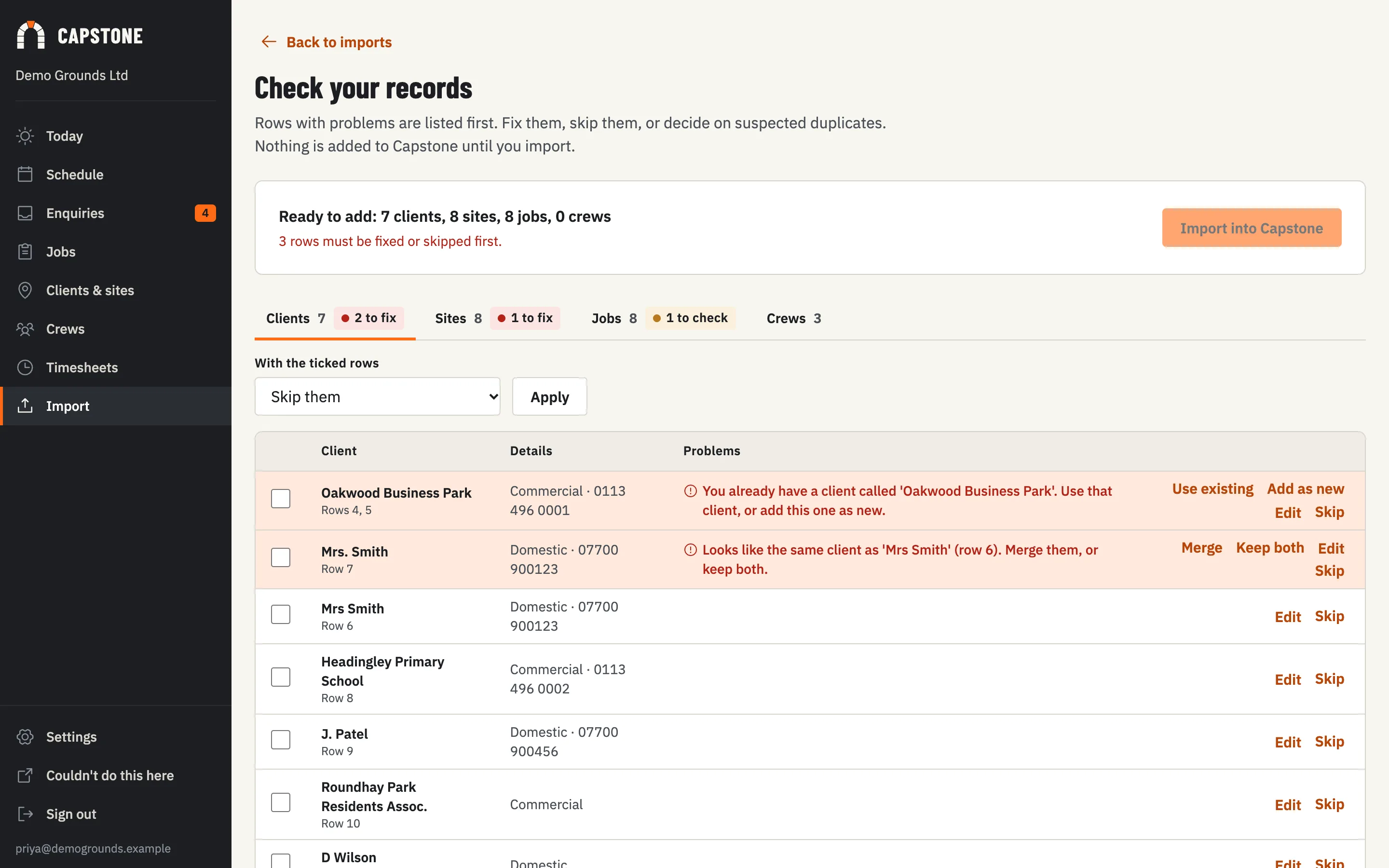1389x868 pixels.
Task: Click the Sign out door icon
Action: click(25, 814)
